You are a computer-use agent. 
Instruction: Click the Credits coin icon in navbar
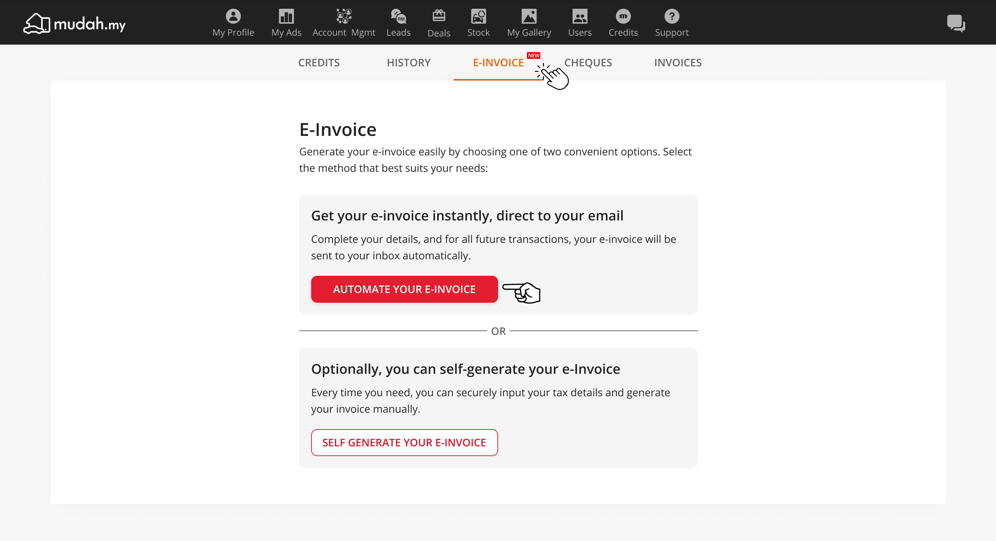pyautogui.click(x=623, y=17)
